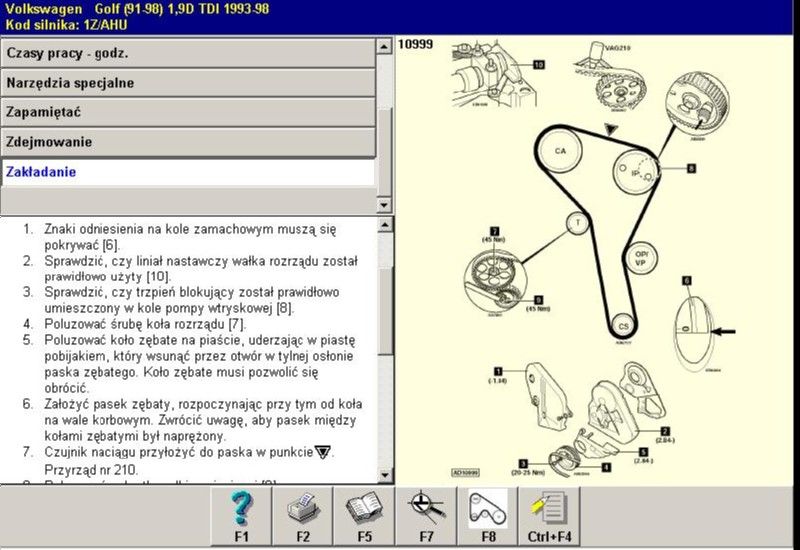Click the Volkswagen Golf (91-98) title text

[137, 9]
